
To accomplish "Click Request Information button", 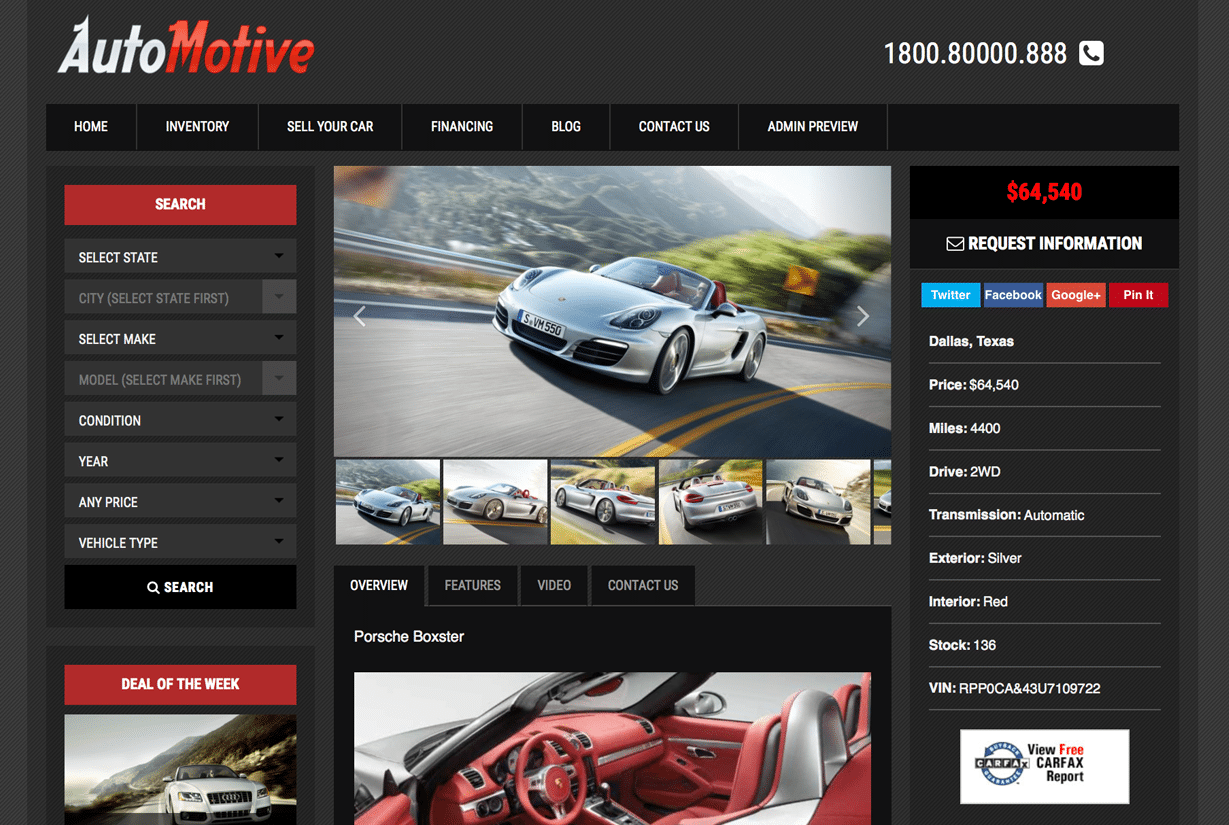I will pyautogui.click(x=1044, y=244).
